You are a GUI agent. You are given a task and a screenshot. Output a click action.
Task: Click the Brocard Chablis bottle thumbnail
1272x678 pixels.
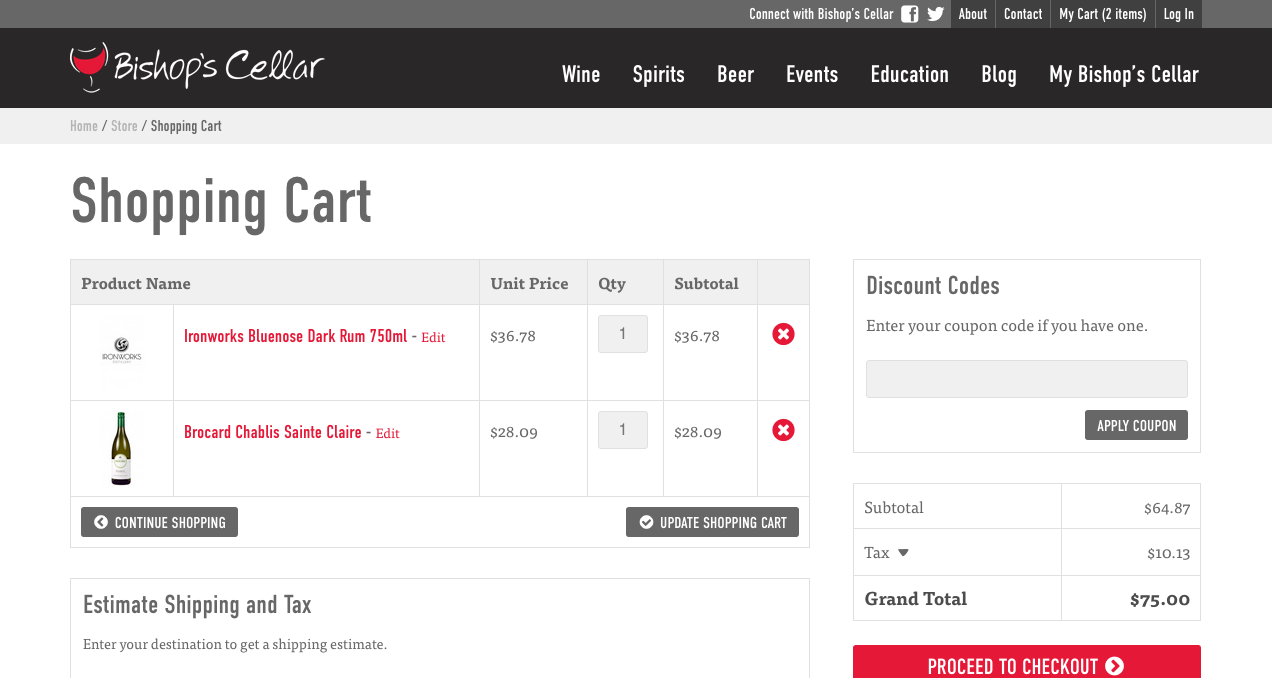122,448
